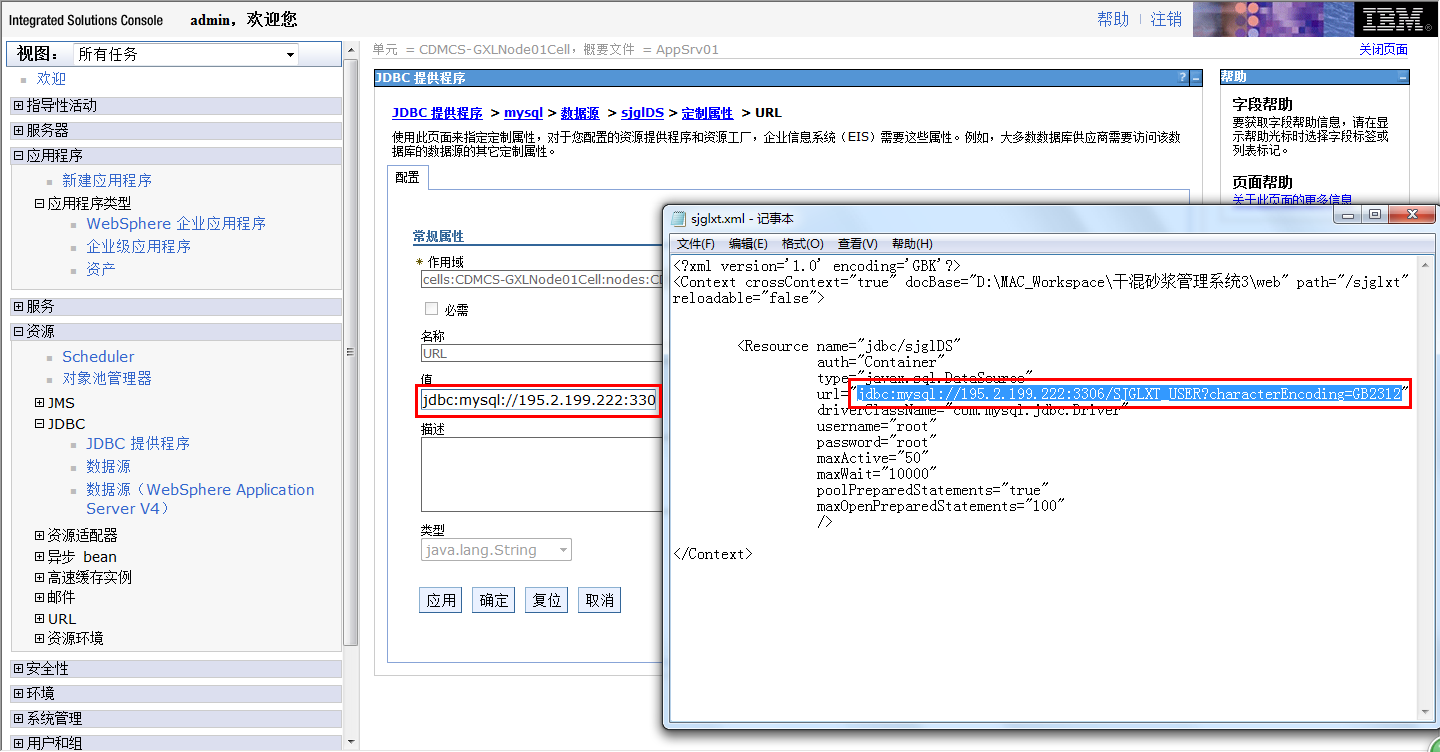
Task: Collapse the 应用程序类型 node
Action: point(40,203)
